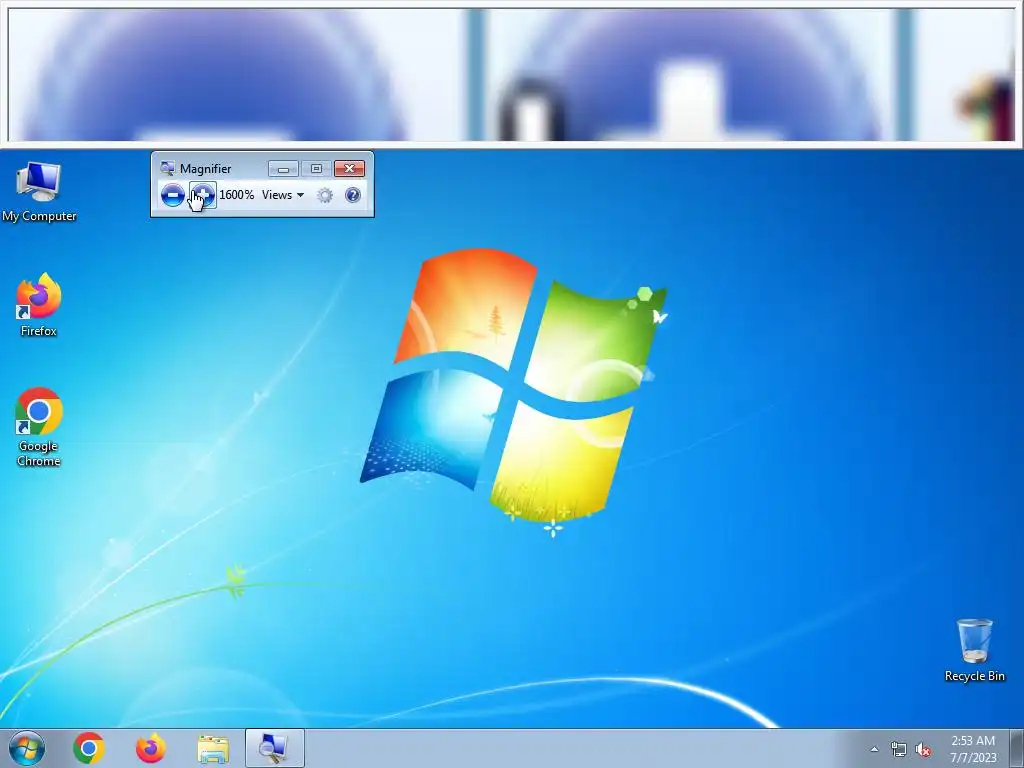Screen dimensions: 1024x768
Task: Open Windows Explorer from the taskbar
Action: (213, 749)
